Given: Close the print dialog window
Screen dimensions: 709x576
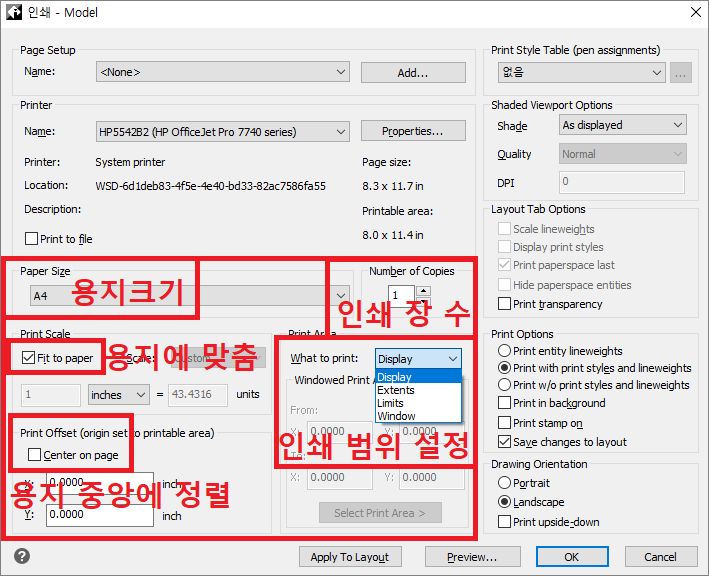Looking at the screenshot, I should (x=696, y=12).
